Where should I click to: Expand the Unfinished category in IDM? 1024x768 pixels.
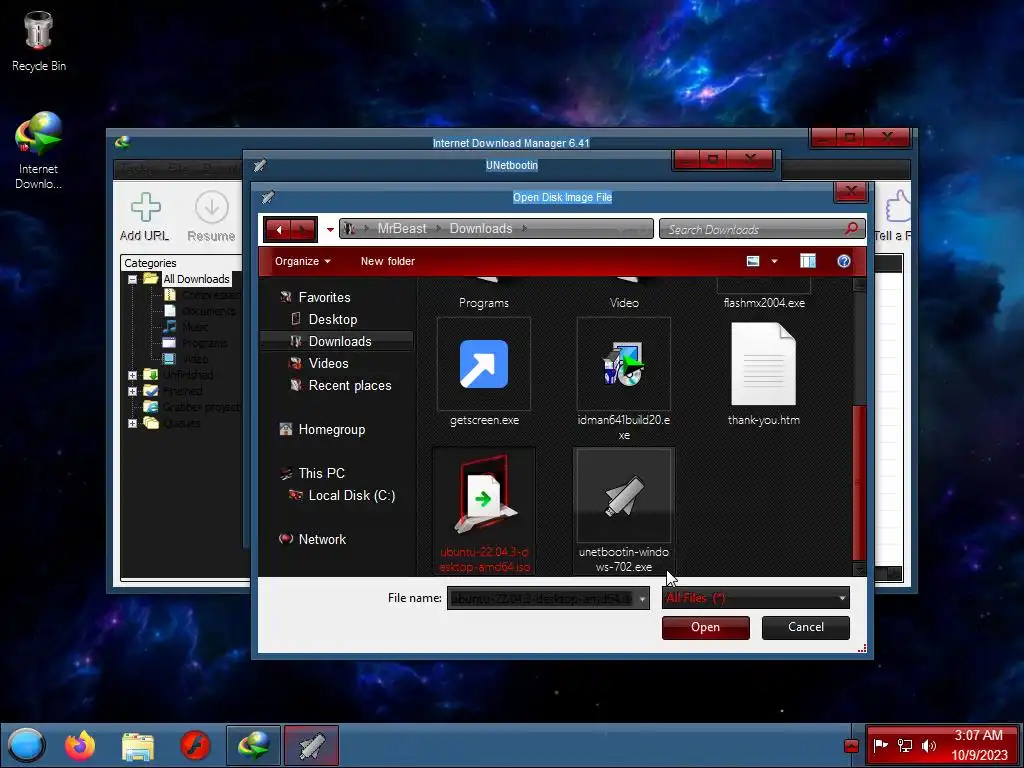pos(133,376)
